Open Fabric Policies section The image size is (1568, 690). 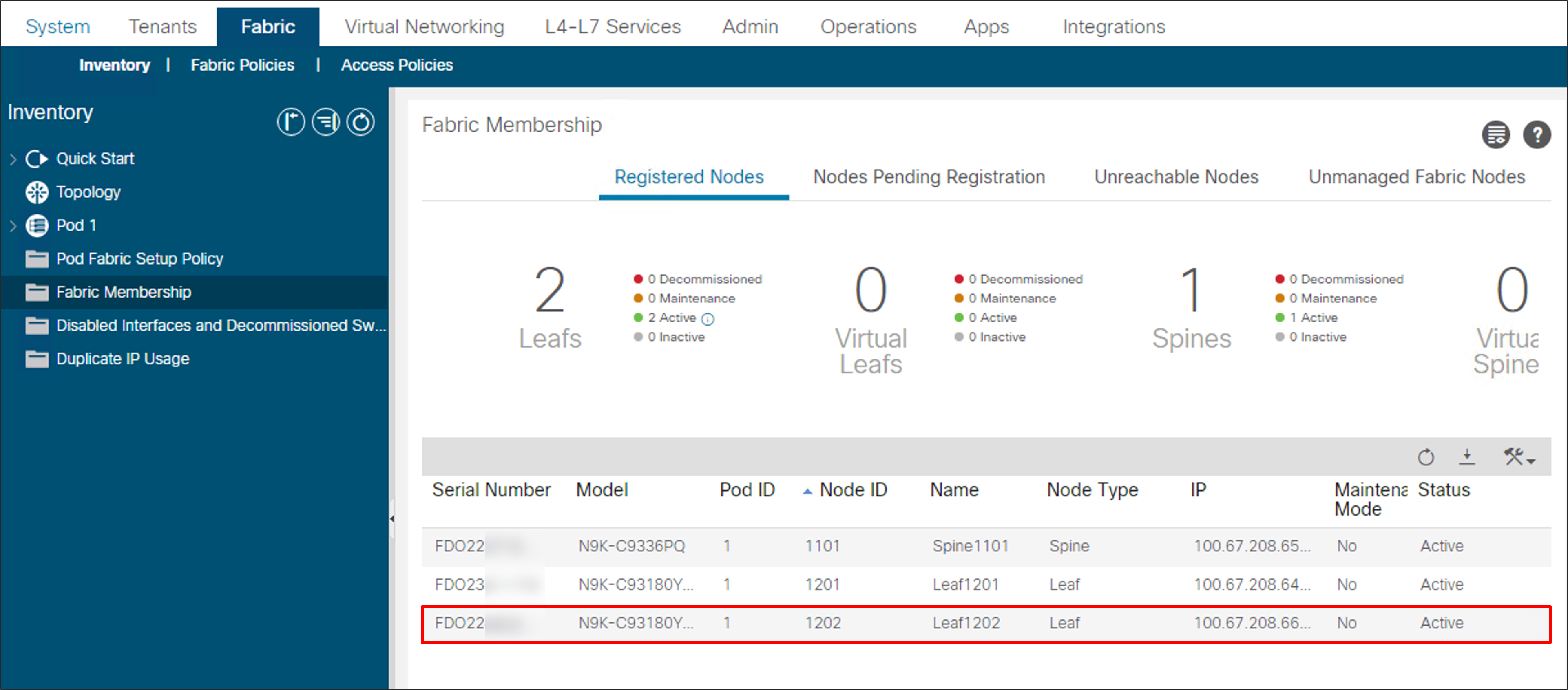click(242, 65)
